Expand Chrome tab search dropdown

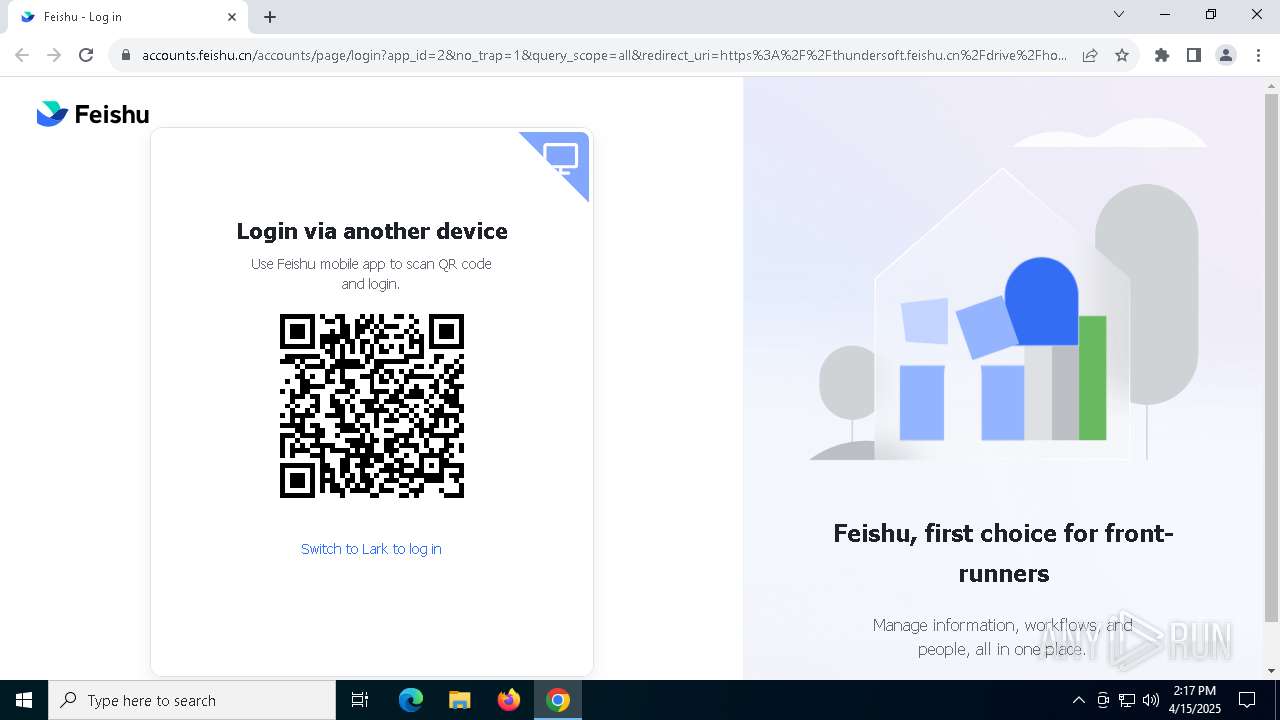1119,14
